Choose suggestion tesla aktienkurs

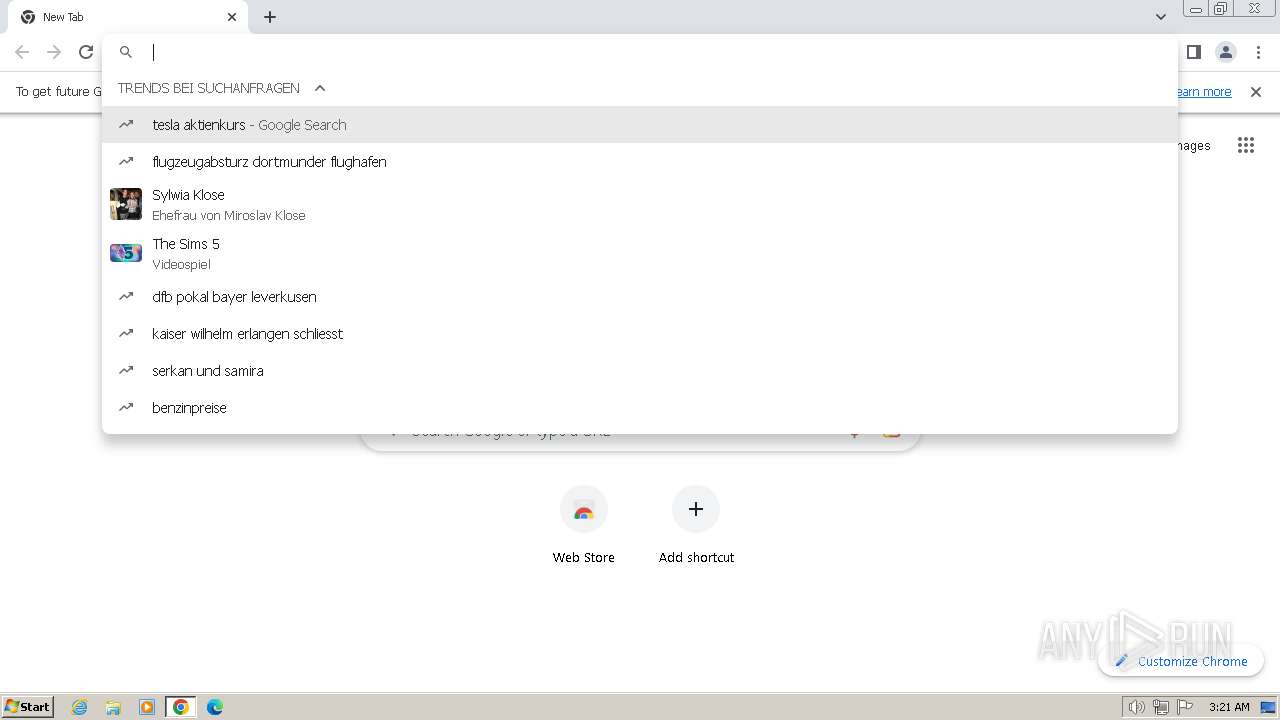click(640, 125)
